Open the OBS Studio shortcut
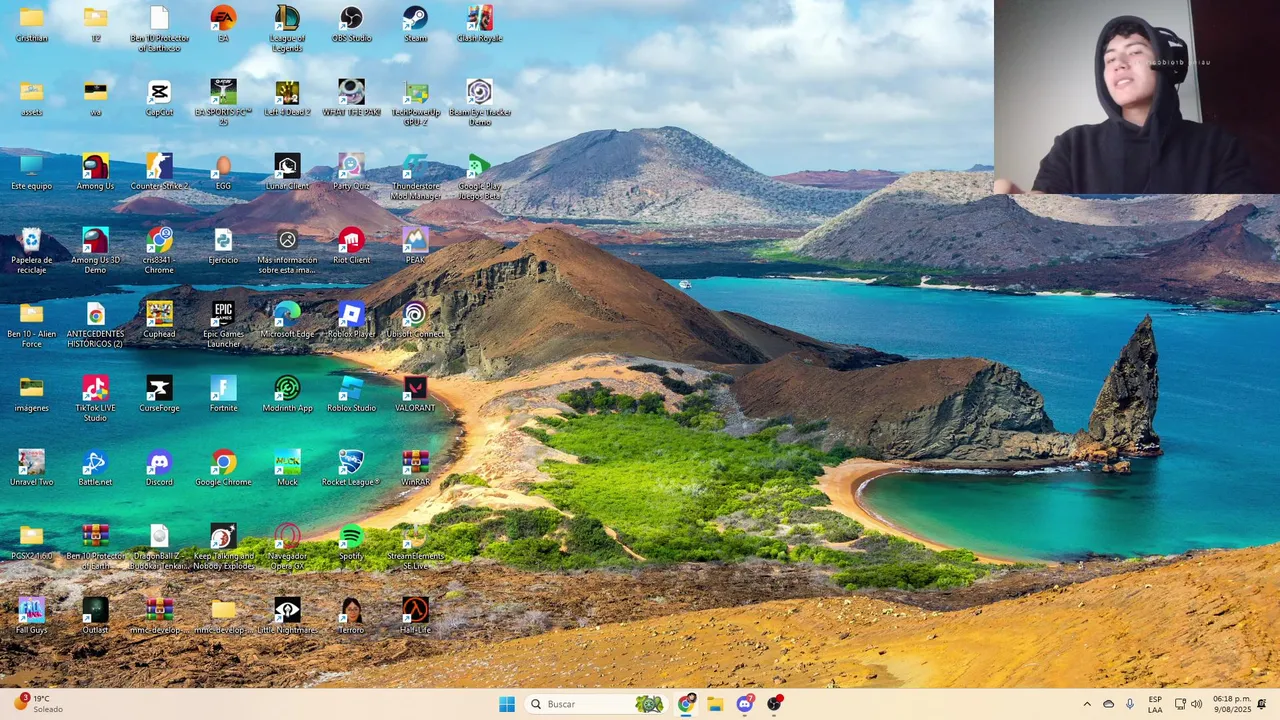This screenshot has width=1280, height=720. pos(351,24)
